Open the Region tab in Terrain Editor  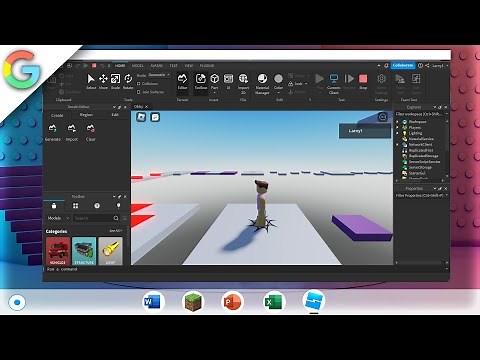tap(86, 115)
